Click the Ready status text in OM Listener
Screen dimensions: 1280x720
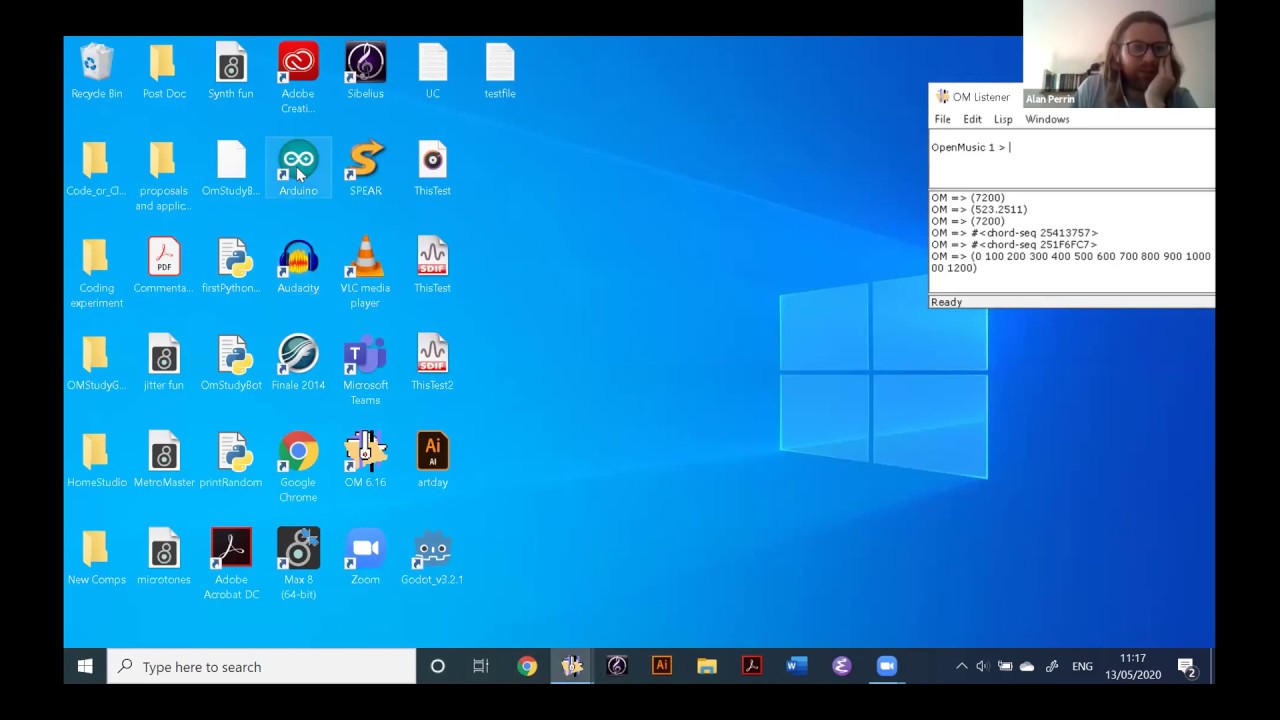coord(946,302)
